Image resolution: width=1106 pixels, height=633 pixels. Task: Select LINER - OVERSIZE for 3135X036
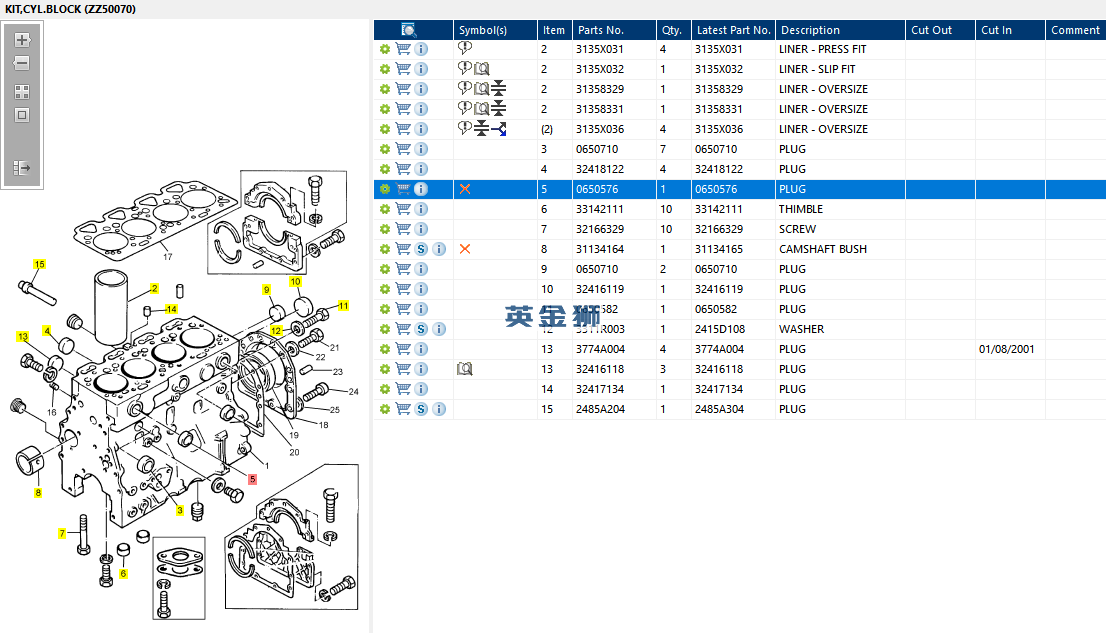point(823,129)
